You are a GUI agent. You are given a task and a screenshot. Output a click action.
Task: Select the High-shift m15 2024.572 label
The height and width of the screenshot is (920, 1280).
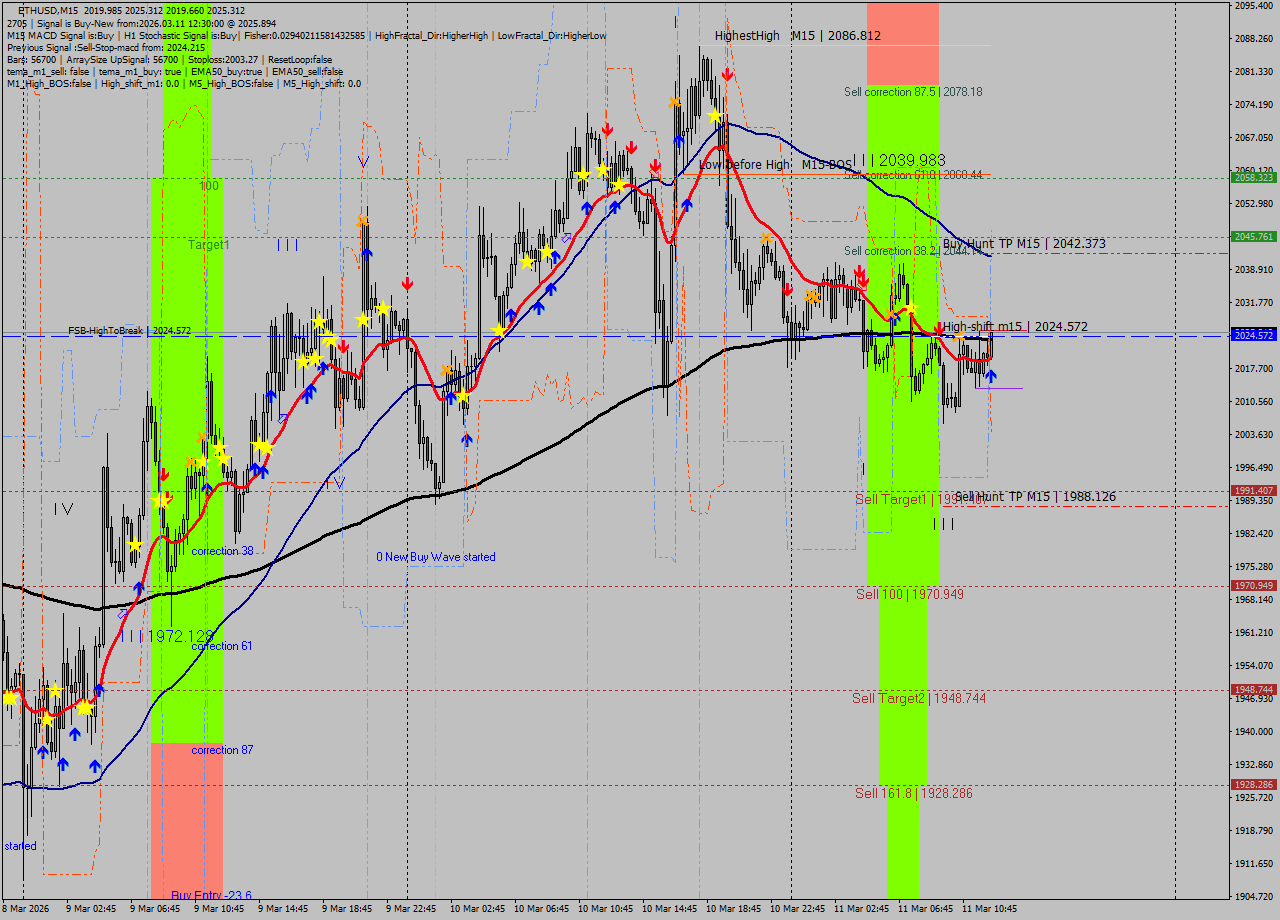point(1014,326)
